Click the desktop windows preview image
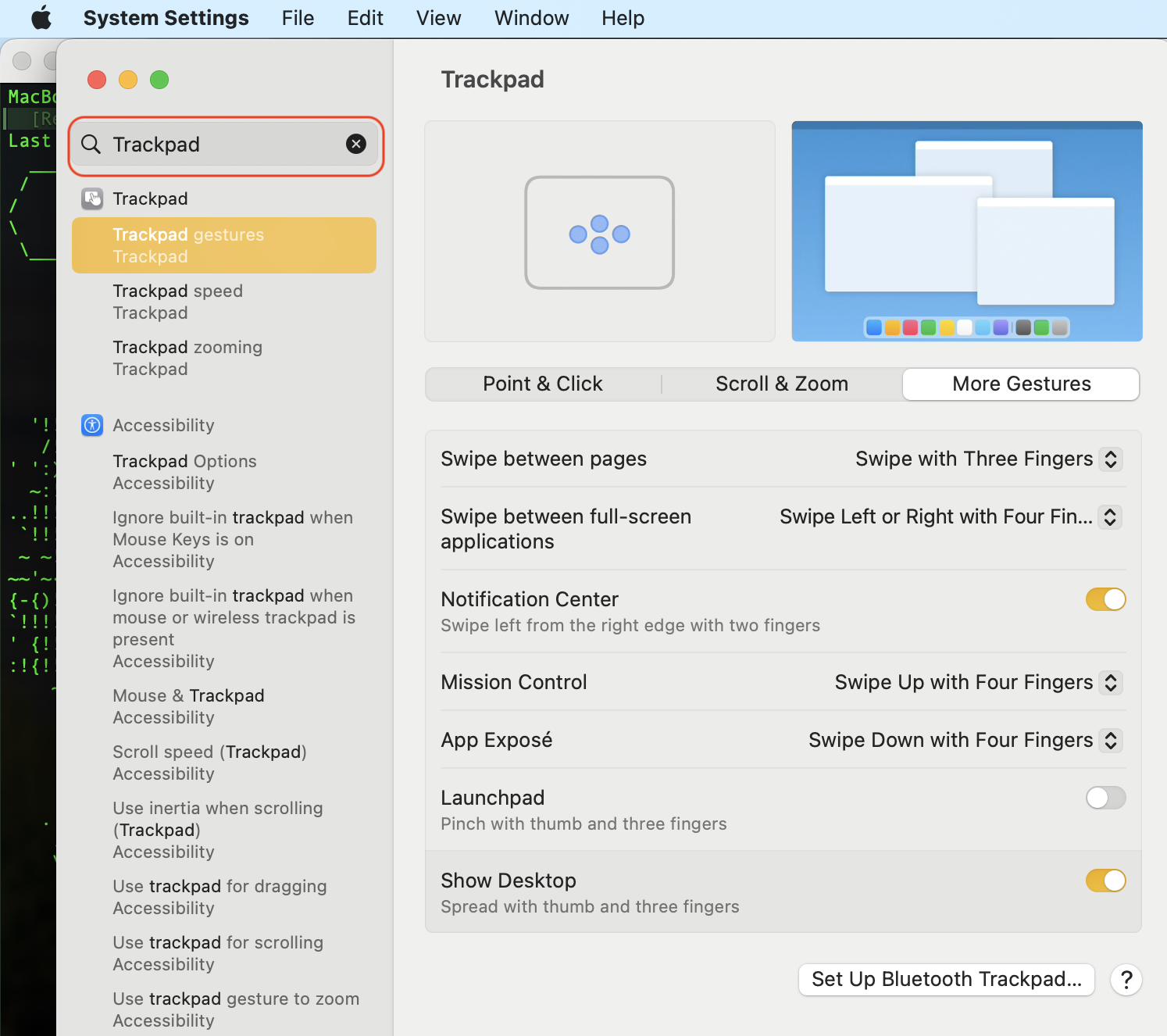Viewport: 1167px width, 1036px height. tap(967, 231)
